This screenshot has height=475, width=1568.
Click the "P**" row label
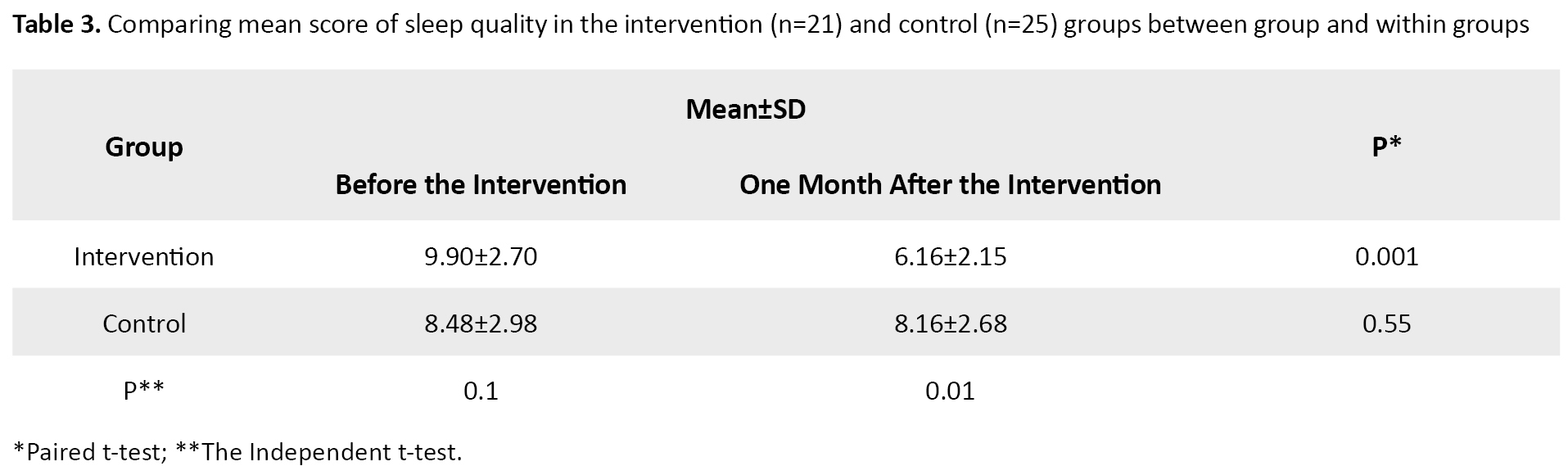point(144,391)
